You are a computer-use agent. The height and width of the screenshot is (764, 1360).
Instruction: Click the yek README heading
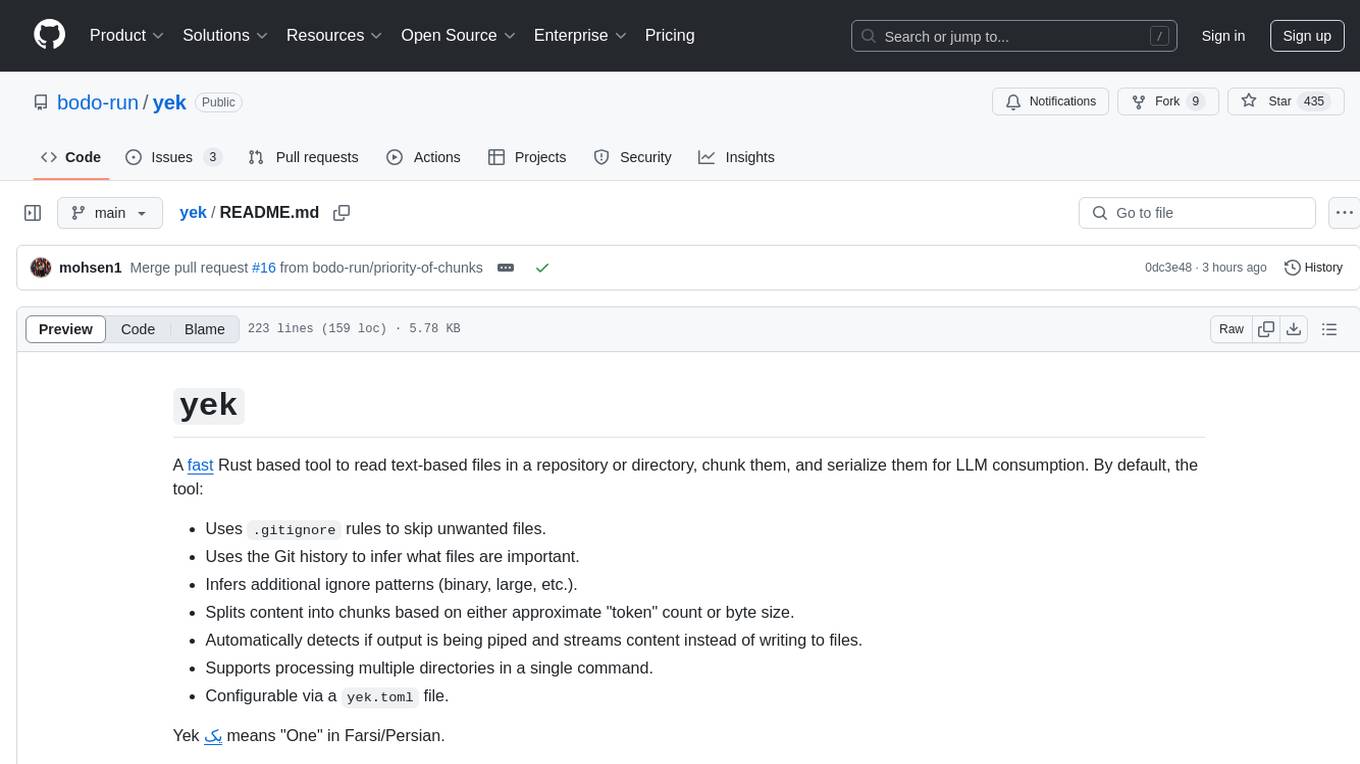click(x=208, y=405)
